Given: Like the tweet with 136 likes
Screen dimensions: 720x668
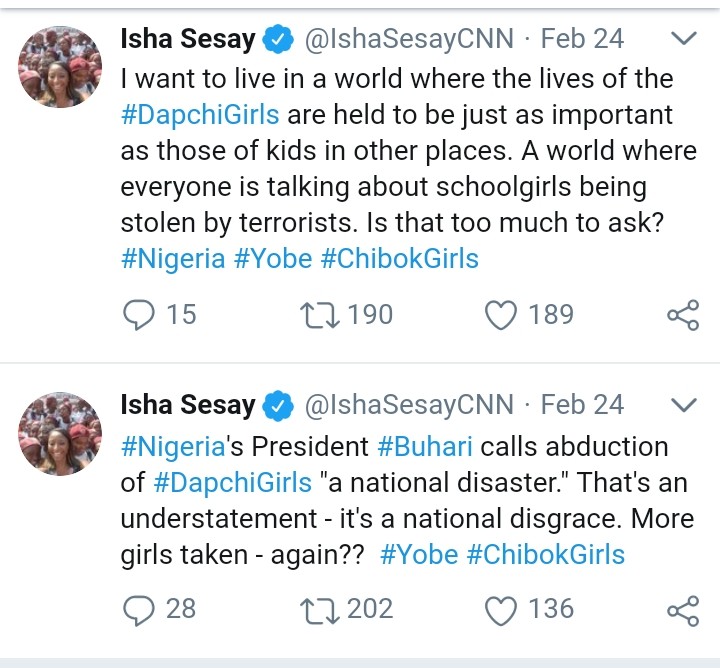Looking at the screenshot, I should pyautogui.click(x=501, y=610).
